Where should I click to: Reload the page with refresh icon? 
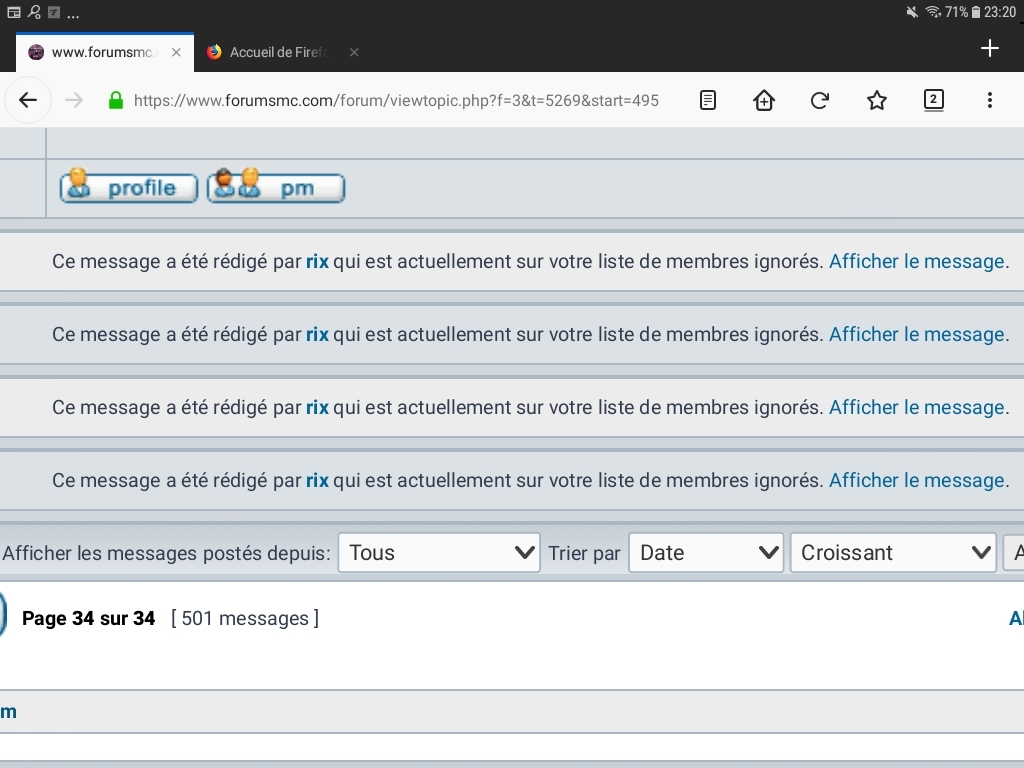820,100
